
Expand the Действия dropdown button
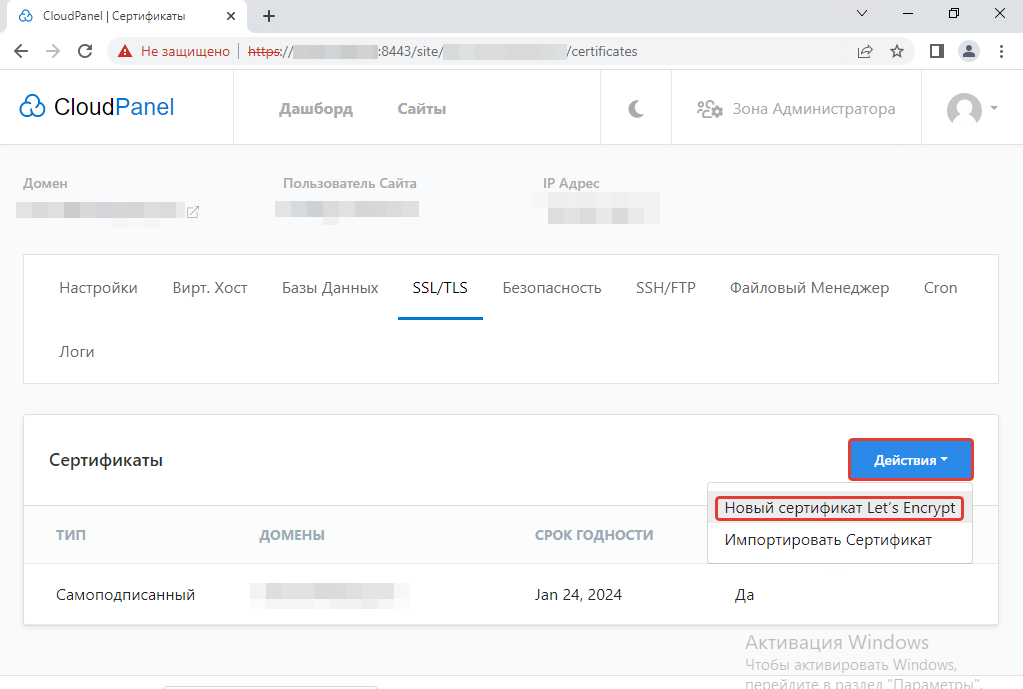point(910,460)
